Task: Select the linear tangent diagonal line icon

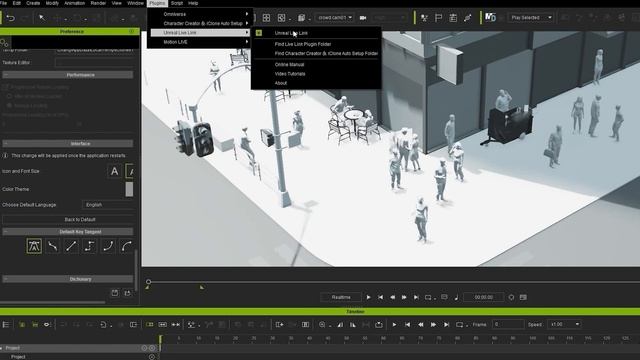Action: (71, 246)
